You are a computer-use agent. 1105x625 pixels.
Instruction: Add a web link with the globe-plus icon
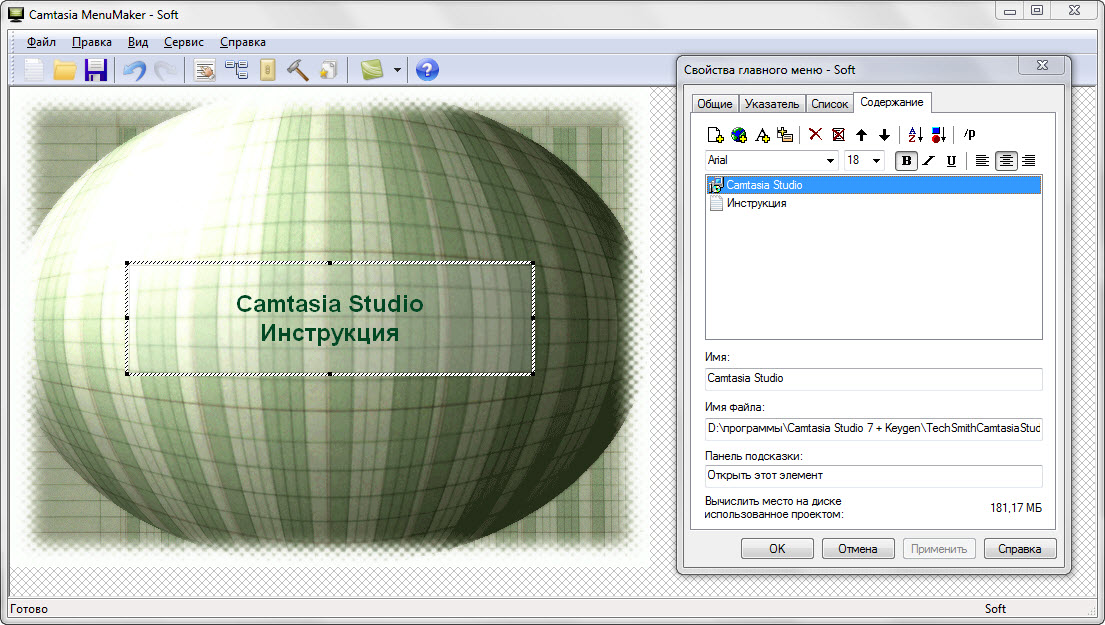739,135
